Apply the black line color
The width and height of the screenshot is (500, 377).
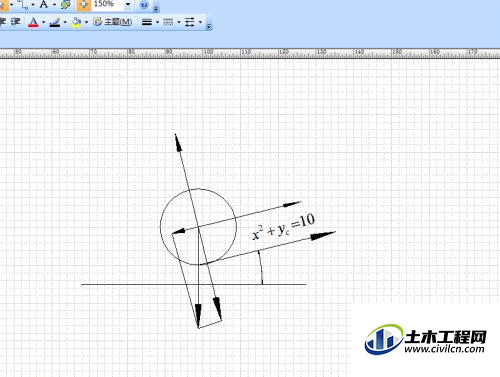[x=55, y=22]
